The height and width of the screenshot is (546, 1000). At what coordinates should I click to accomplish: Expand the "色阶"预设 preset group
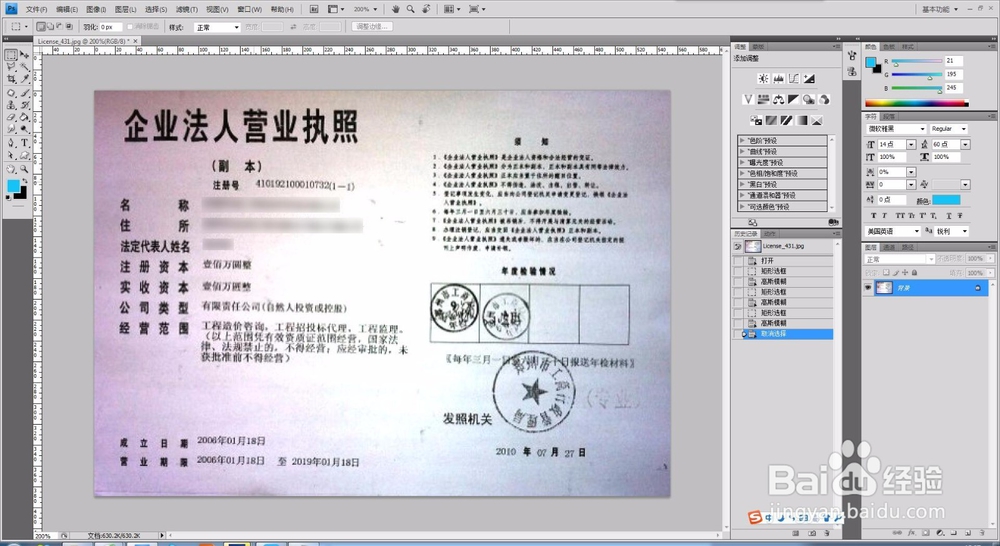pos(742,140)
